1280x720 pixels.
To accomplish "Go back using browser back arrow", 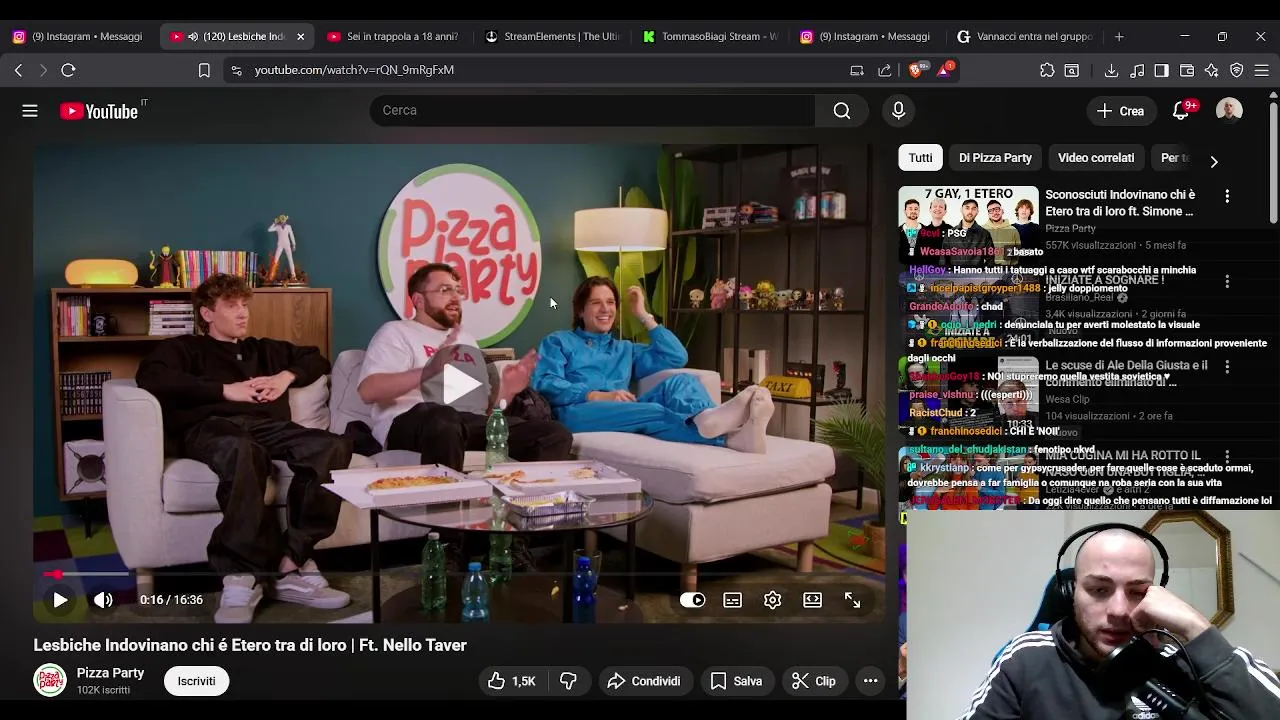I will coord(18,70).
